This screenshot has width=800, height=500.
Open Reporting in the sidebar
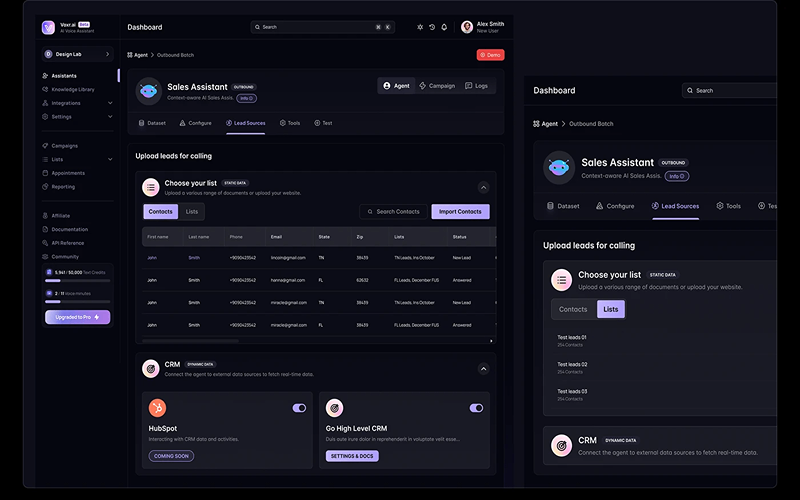[x=63, y=187]
